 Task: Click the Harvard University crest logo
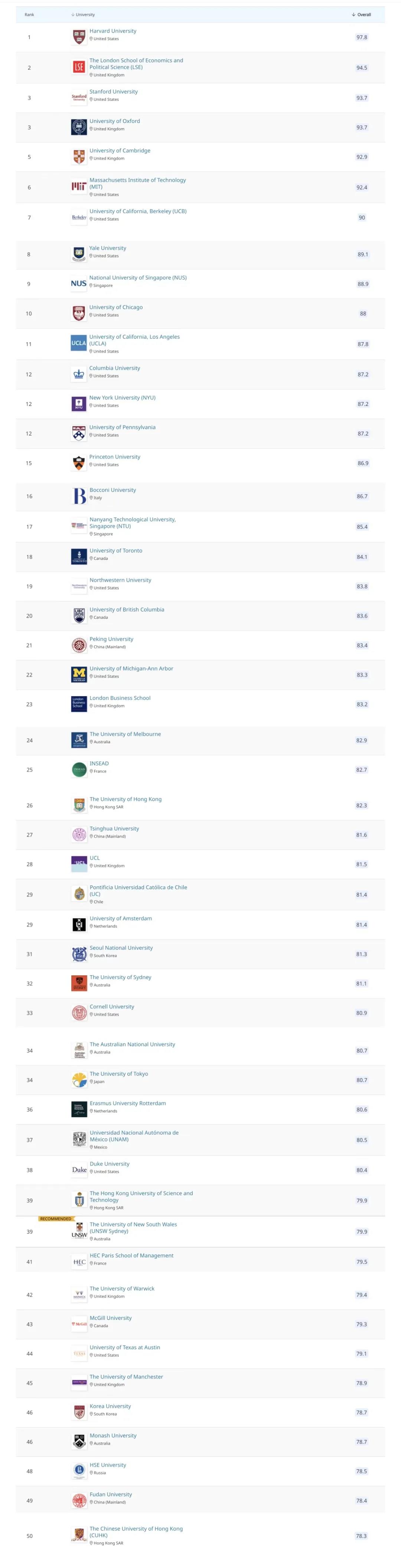click(79, 37)
